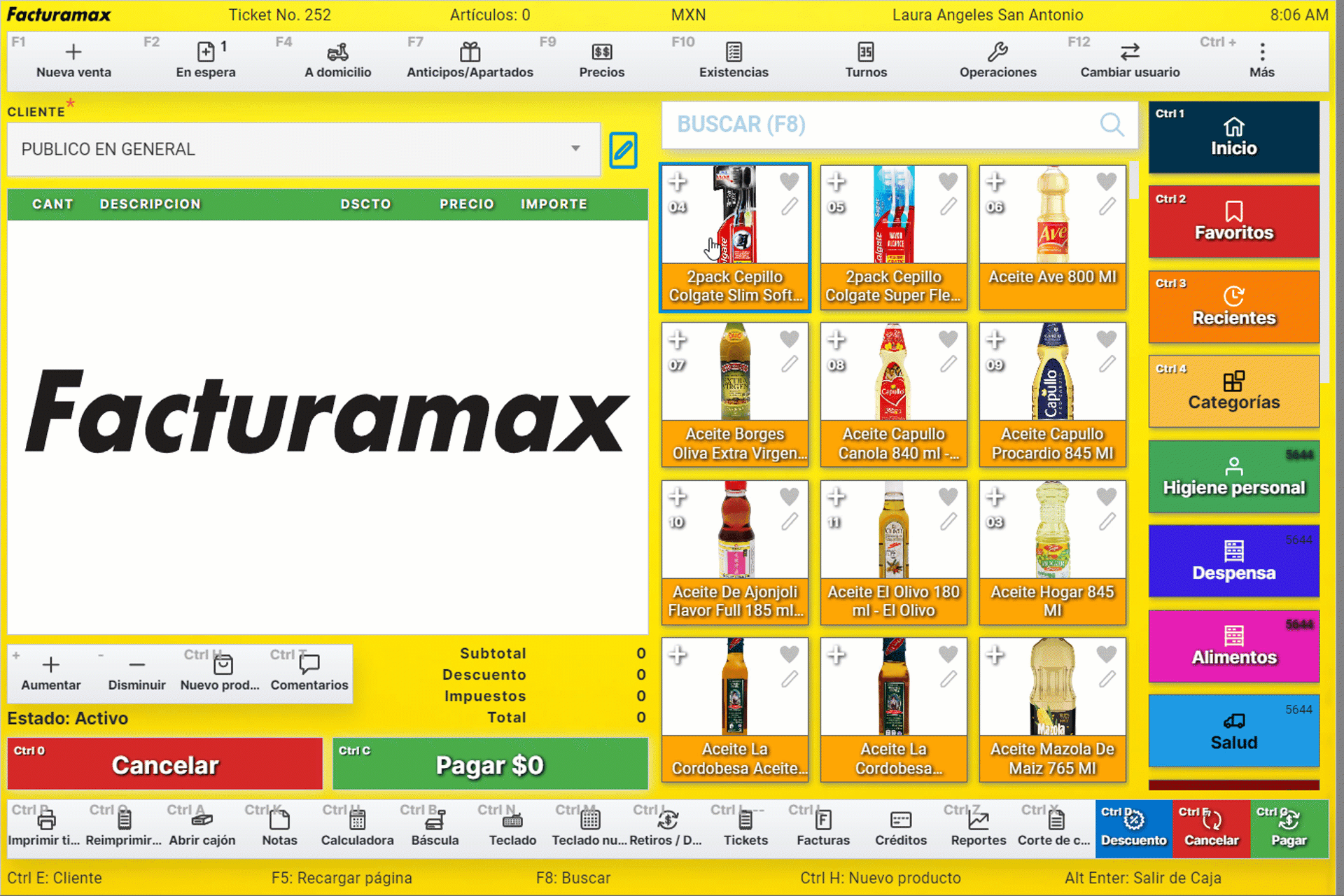Favorite the 2pack Cepillo Colgate Slim Soft heart

[789, 181]
